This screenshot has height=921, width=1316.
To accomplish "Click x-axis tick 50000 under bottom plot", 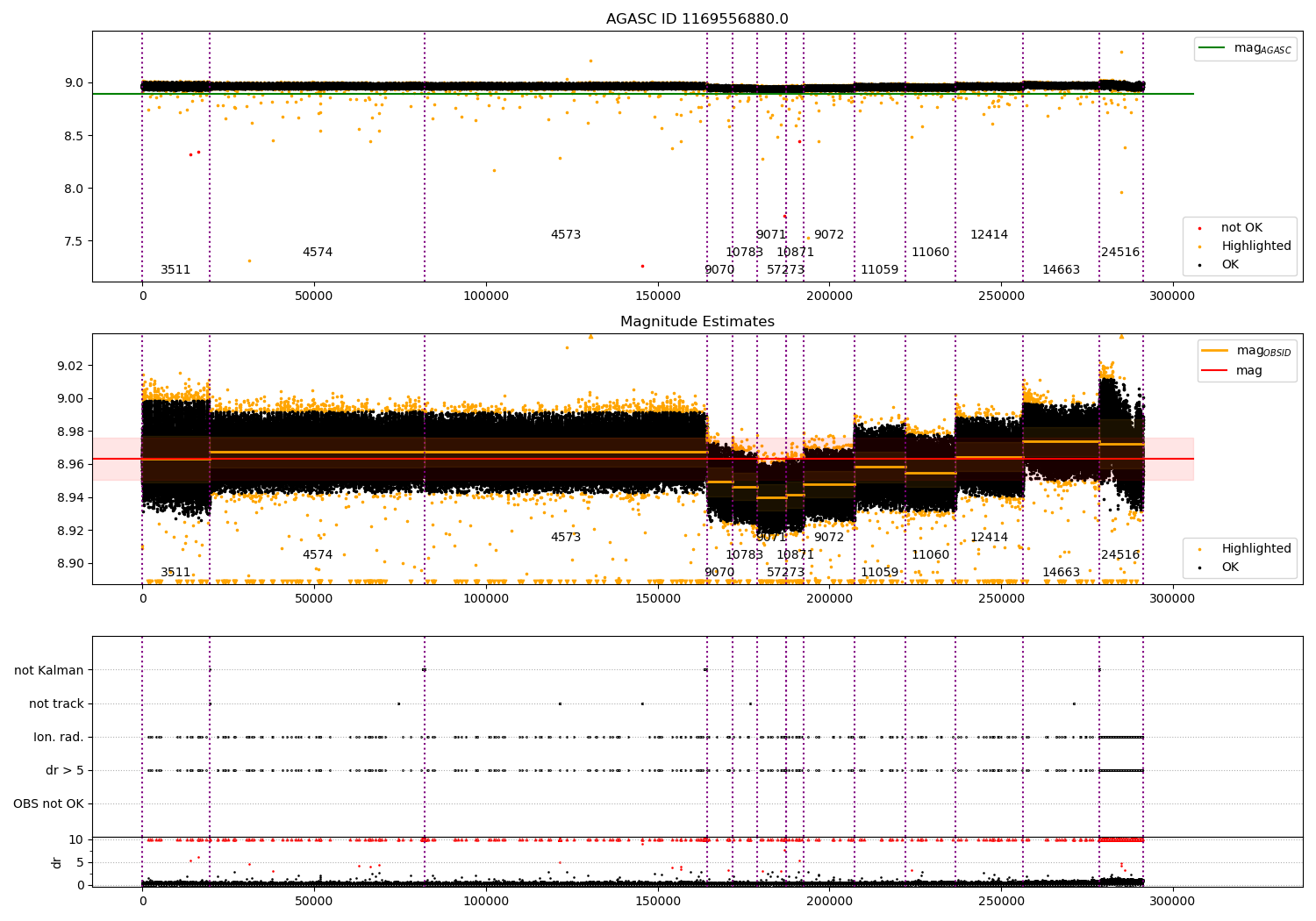I will tap(314, 901).
